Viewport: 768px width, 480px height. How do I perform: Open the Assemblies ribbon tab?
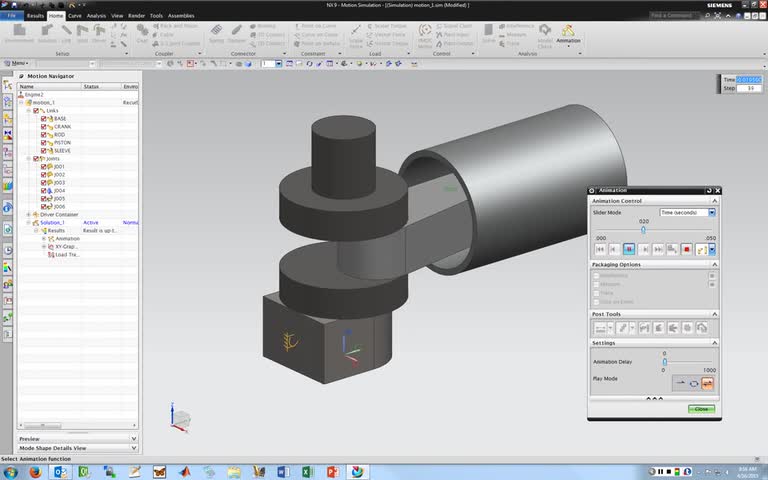click(x=181, y=16)
